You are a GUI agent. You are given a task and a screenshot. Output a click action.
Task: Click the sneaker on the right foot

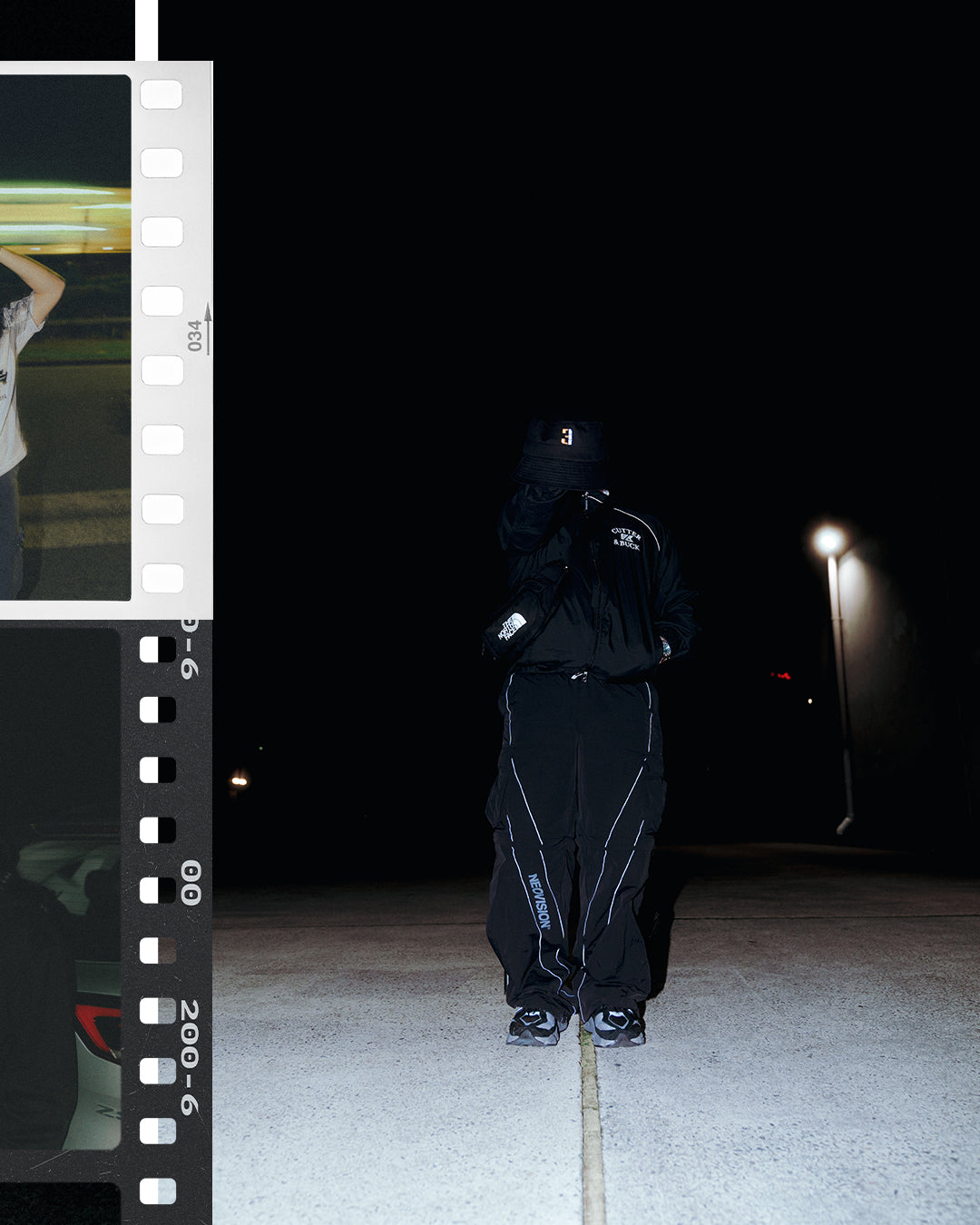[615, 1027]
